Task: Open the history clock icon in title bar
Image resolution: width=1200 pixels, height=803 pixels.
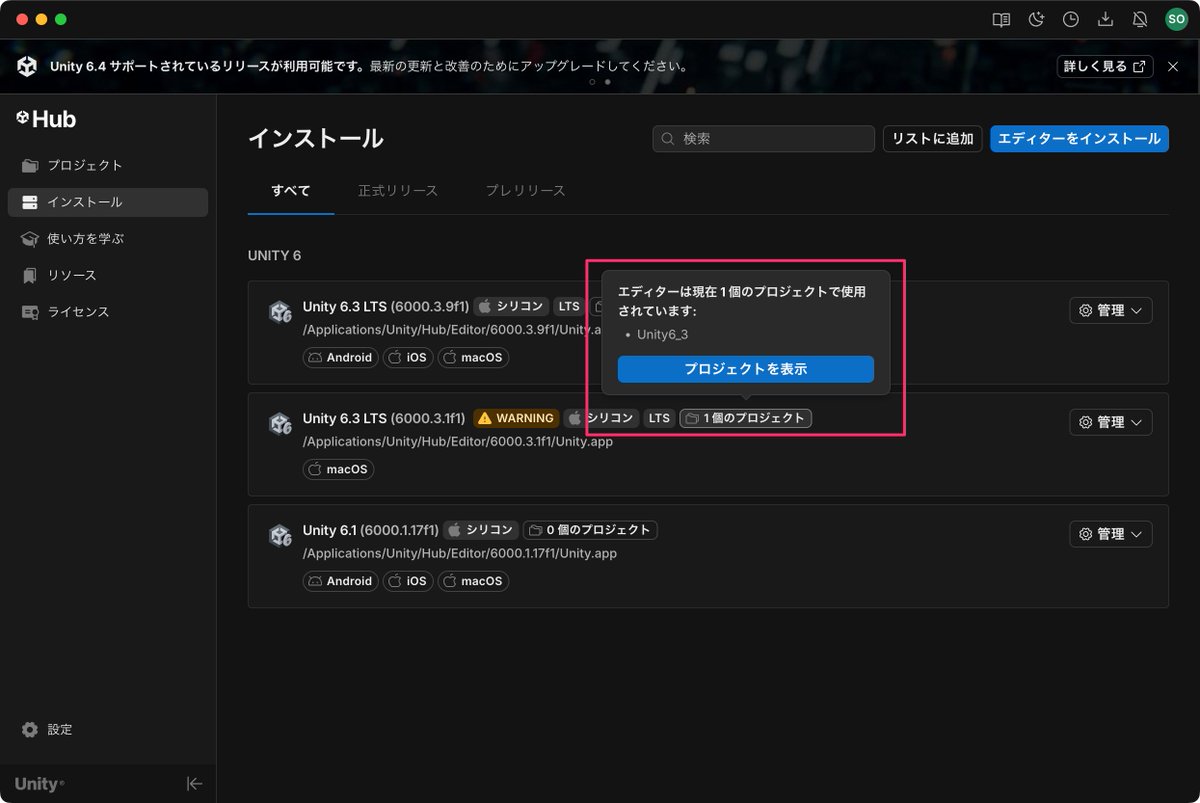Action: pyautogui.click(x=1071, y=19)
